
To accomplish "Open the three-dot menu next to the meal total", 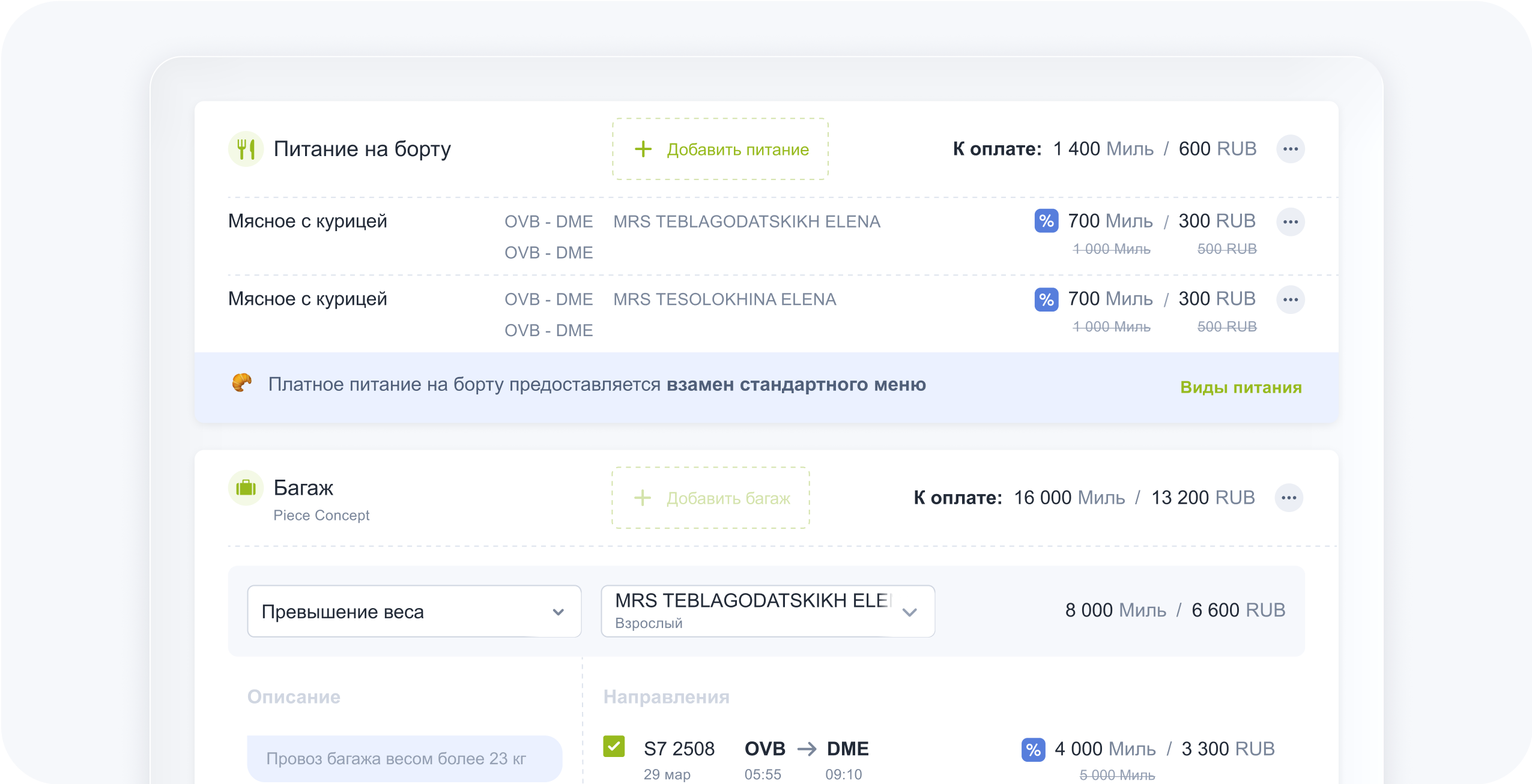I will [x=1290, y=149].
